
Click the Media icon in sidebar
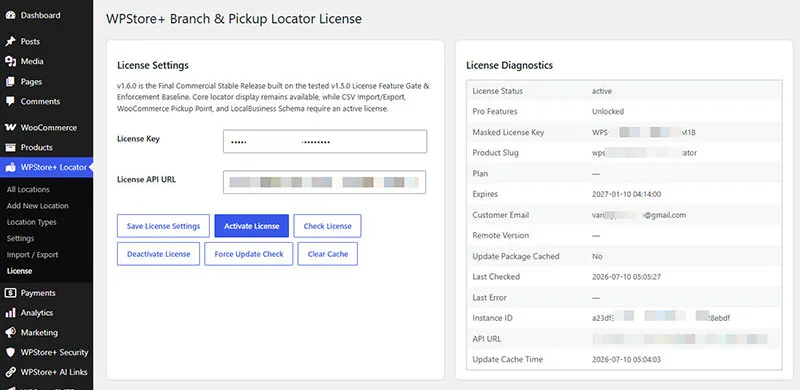pyautogui.click(x=10, y=61)
